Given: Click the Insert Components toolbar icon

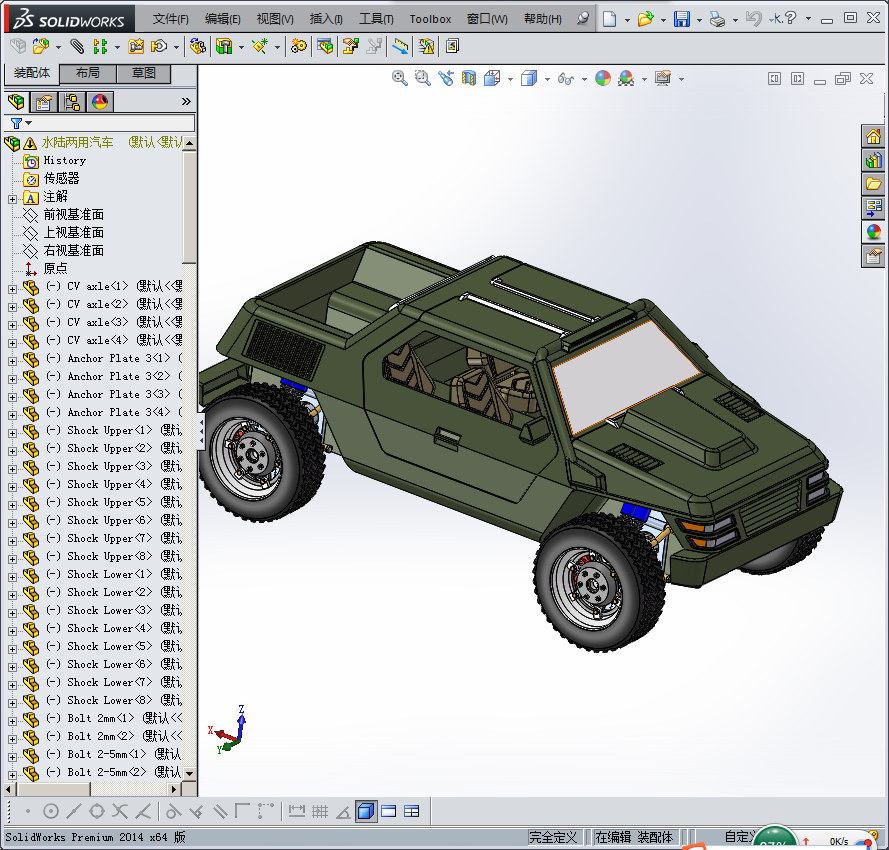Looking at the screenshot, I should [x=41, y=46].
